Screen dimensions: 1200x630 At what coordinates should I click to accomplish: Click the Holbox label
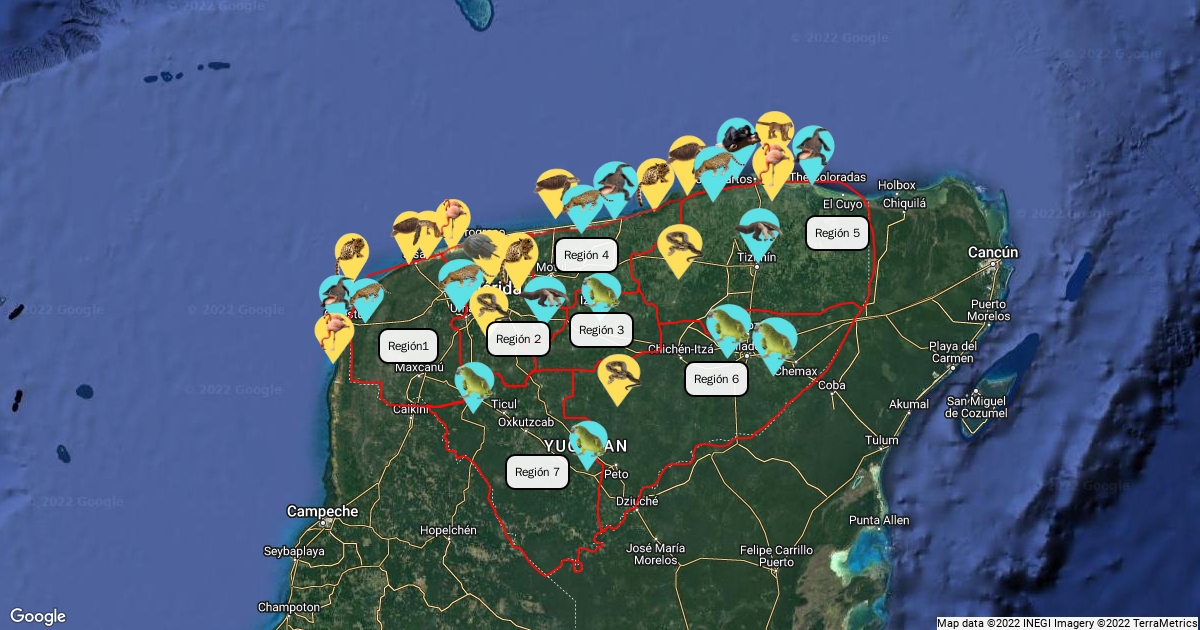pos(897,185)
